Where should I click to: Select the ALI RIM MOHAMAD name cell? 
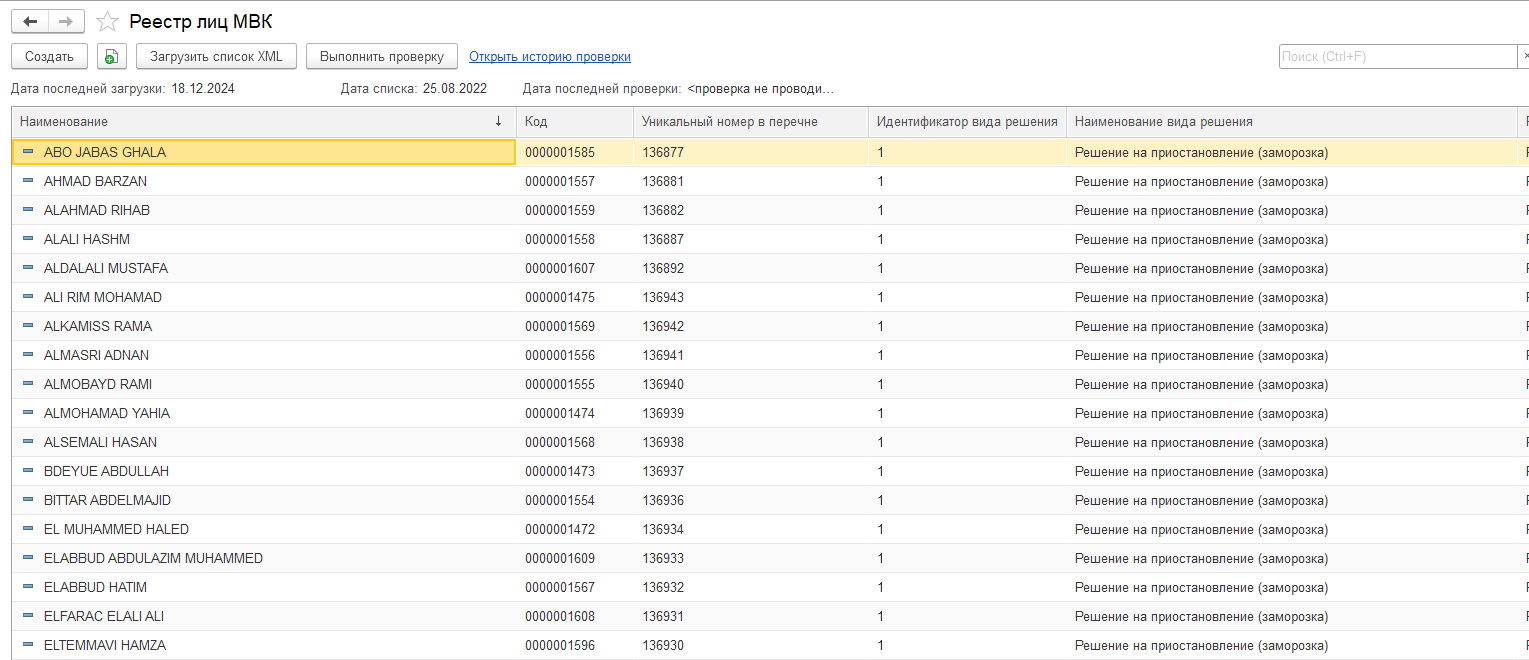coord(263,297)
